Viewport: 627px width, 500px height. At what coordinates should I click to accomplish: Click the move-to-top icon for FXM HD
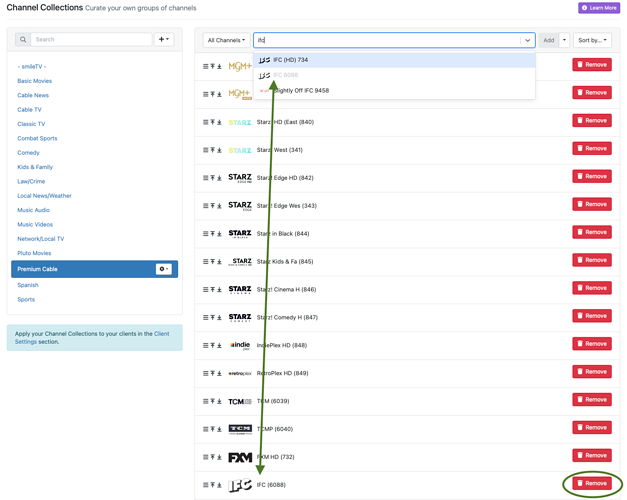(x=212, y=457)
